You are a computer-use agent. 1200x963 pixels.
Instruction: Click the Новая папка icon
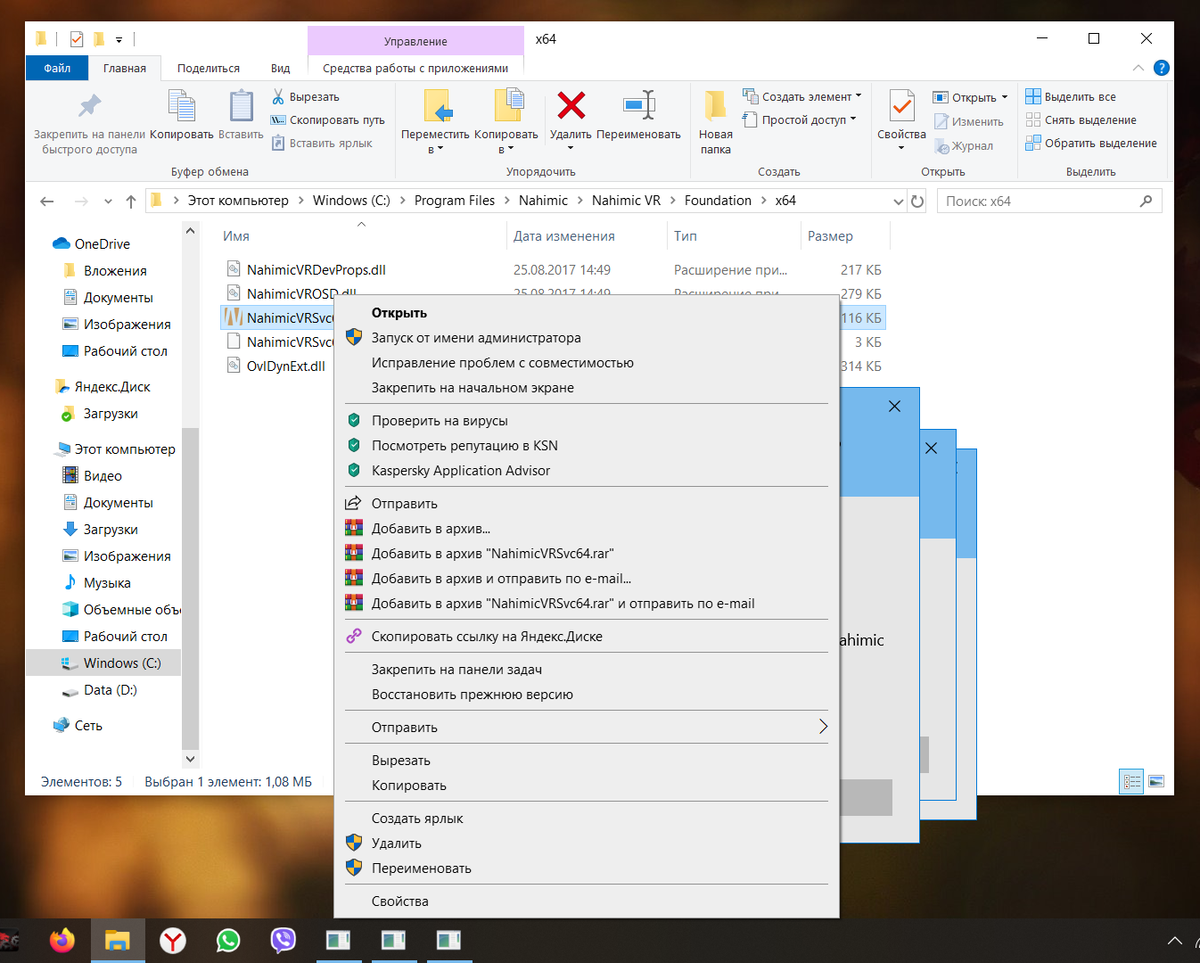(x=715, y=106)
